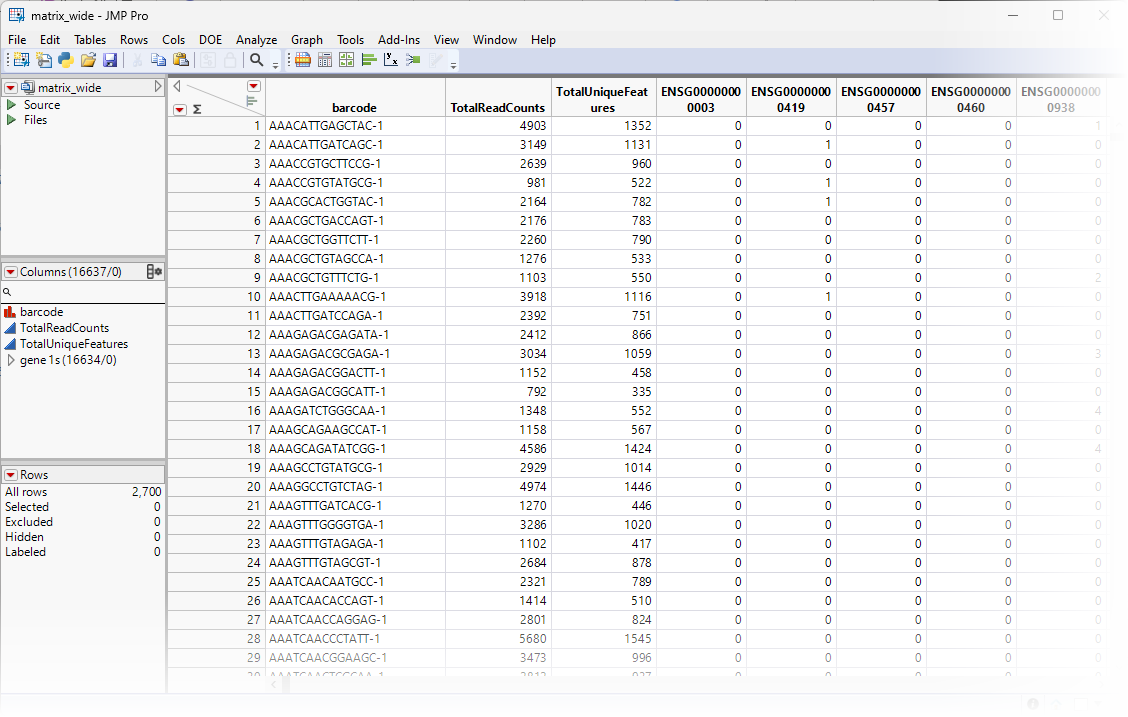The width and height of the screenshot is (1128, 717).
Task: Open the DOE menu
Action: (x=210, y=40)
